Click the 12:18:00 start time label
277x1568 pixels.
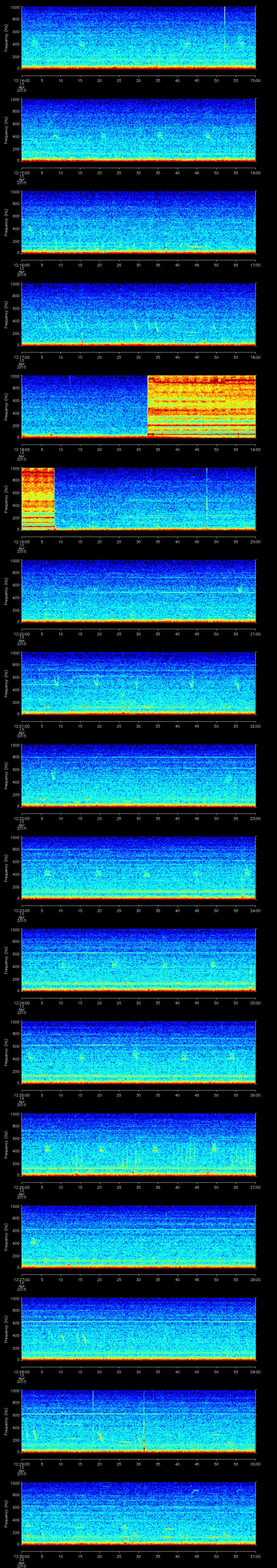click(21, 449)
